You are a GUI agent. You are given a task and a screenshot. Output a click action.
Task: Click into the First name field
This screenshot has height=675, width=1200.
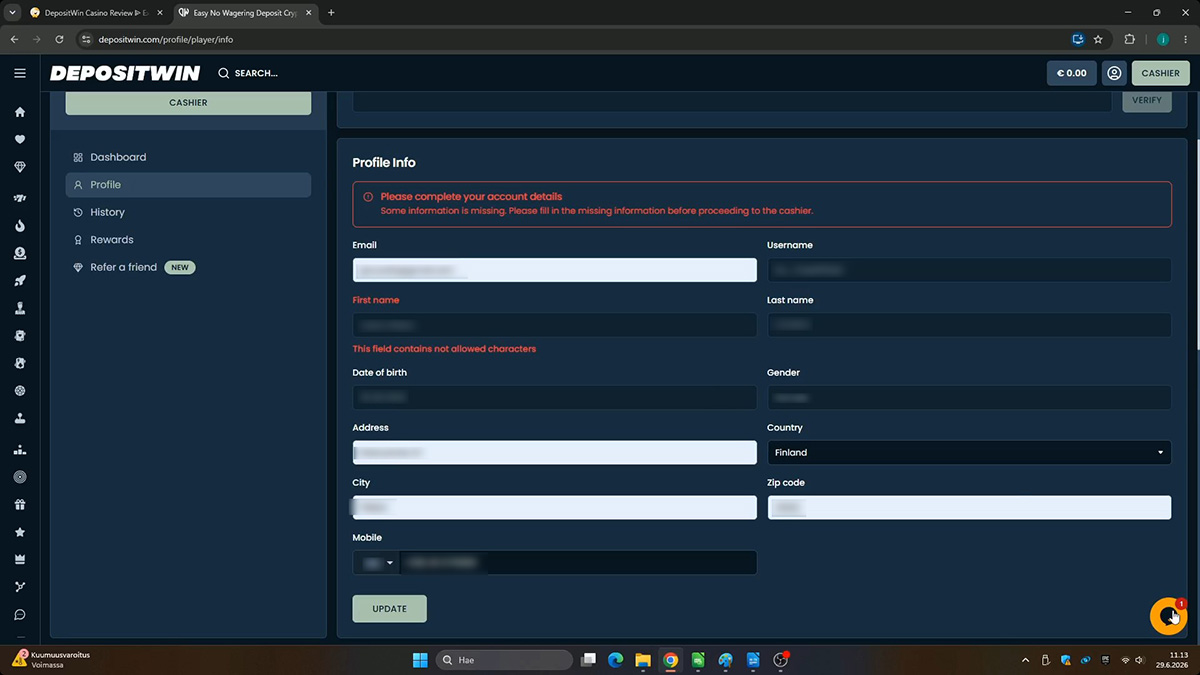[554, 325]
